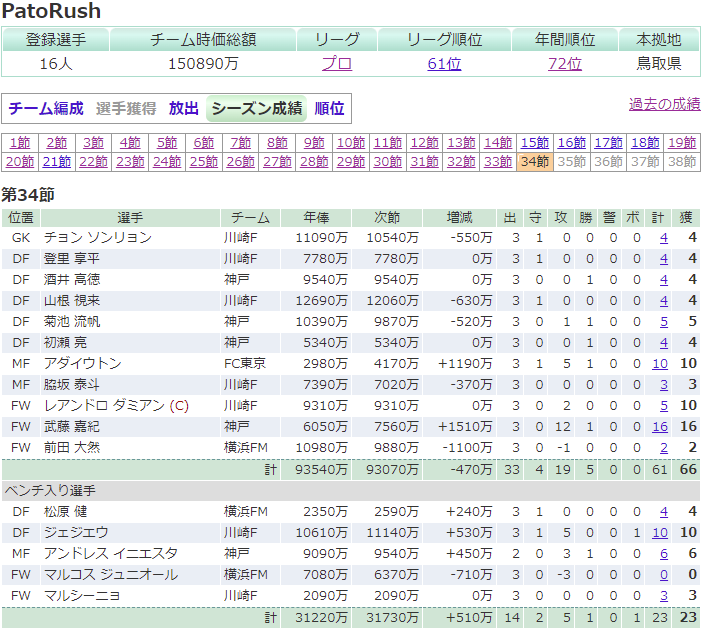Click the greyed-out 35節 cell
Screen dimensions: 702x631
(x=572, y=162)
